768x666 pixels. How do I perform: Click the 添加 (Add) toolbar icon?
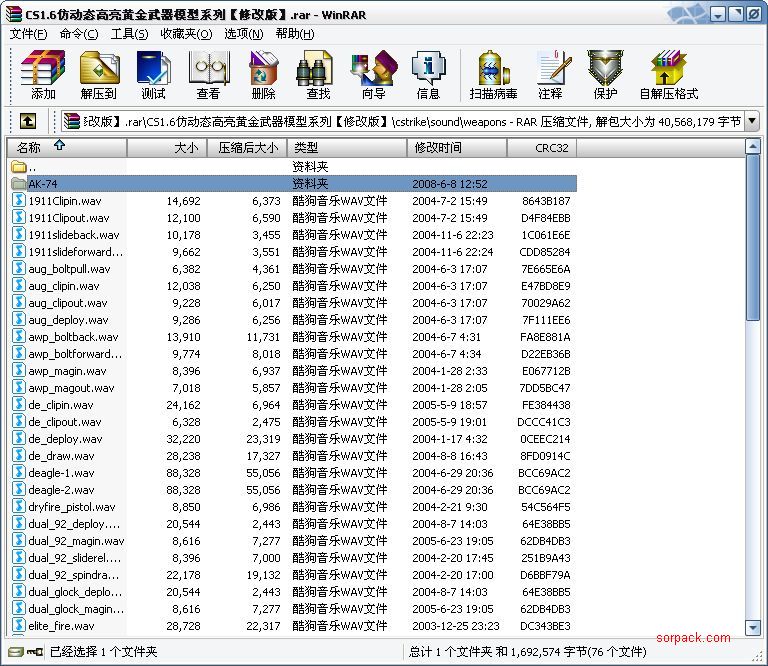point(43,74)
